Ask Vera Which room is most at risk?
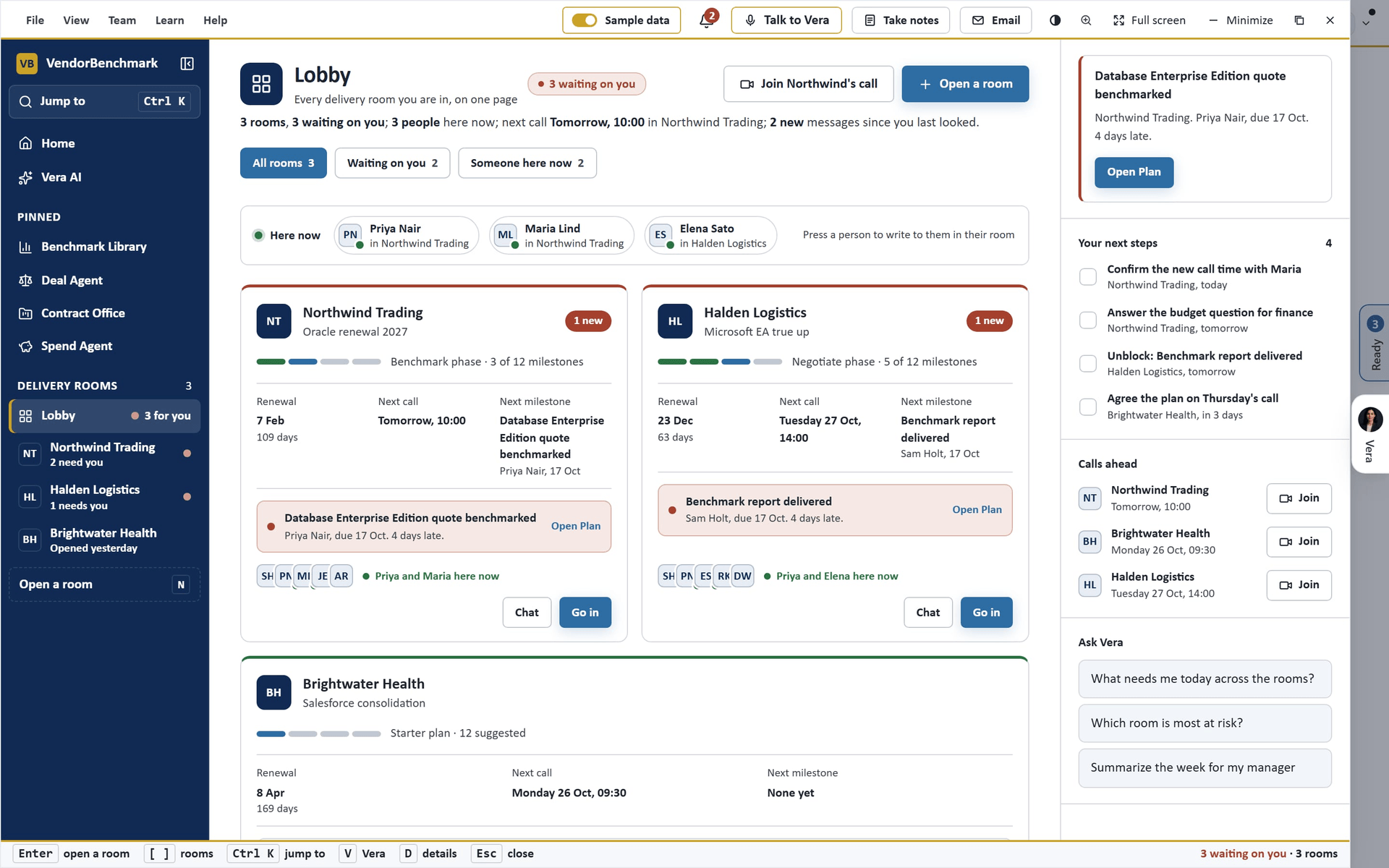1389x868 pixels. click(x=1205, y=723)
